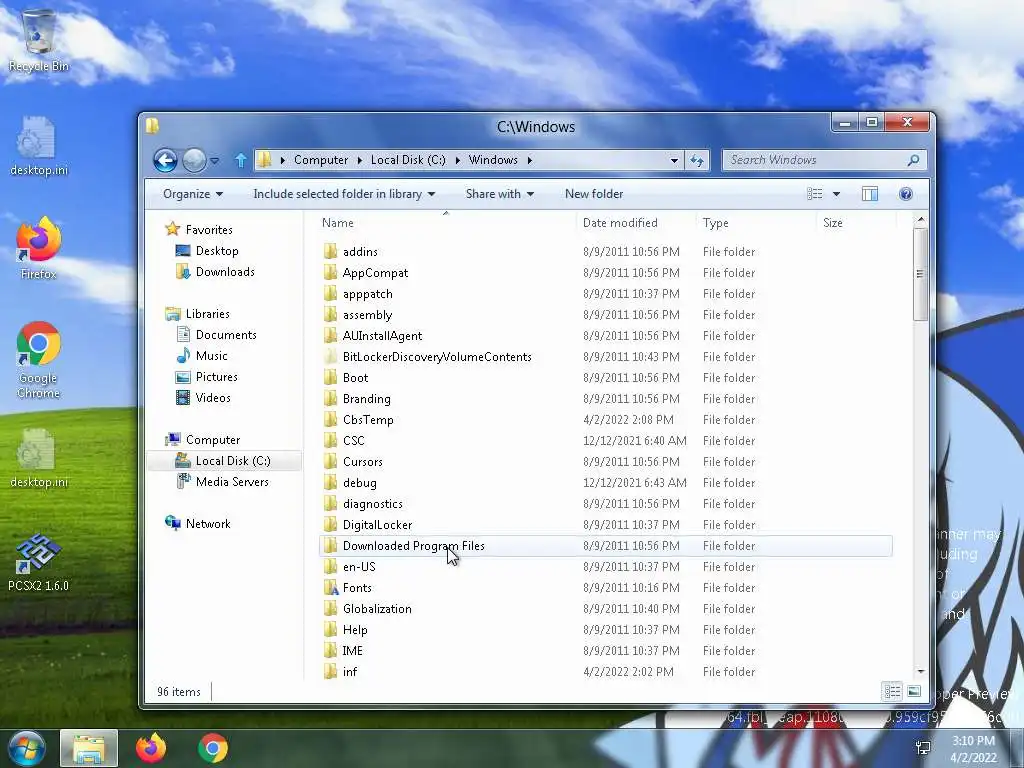
Task: Sort by Date modified column header
Action: 635,223
